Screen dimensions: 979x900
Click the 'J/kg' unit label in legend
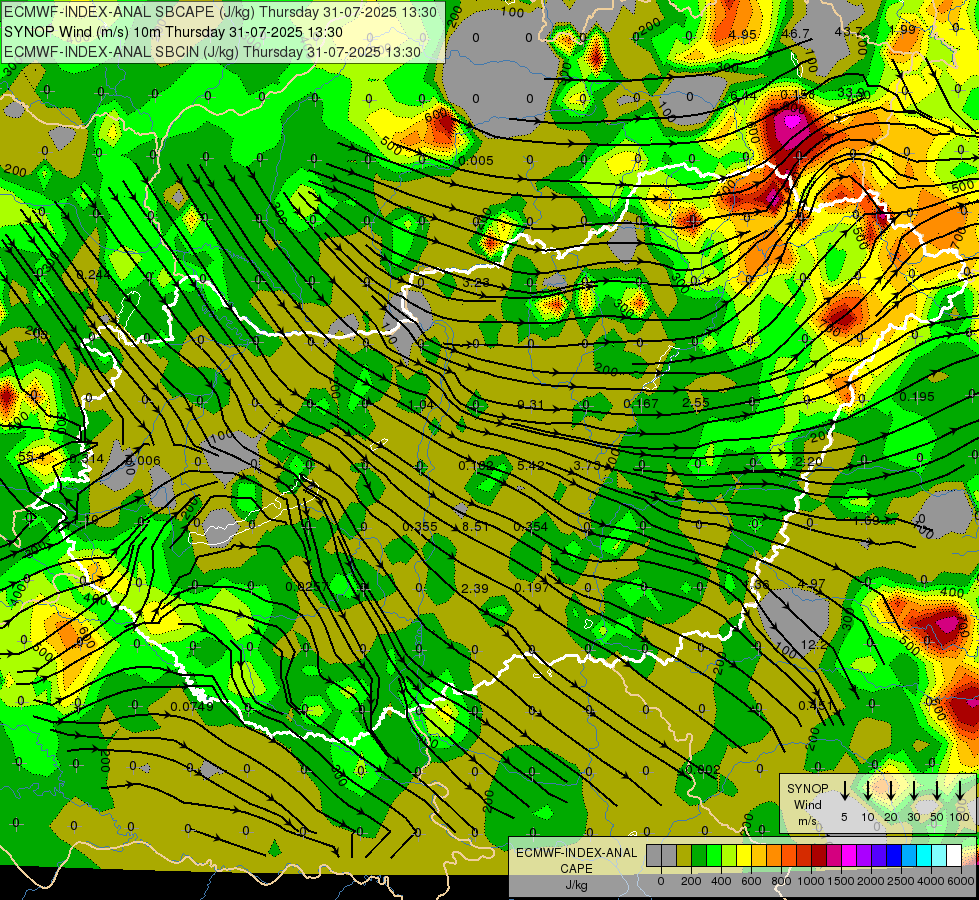[576, 885]
